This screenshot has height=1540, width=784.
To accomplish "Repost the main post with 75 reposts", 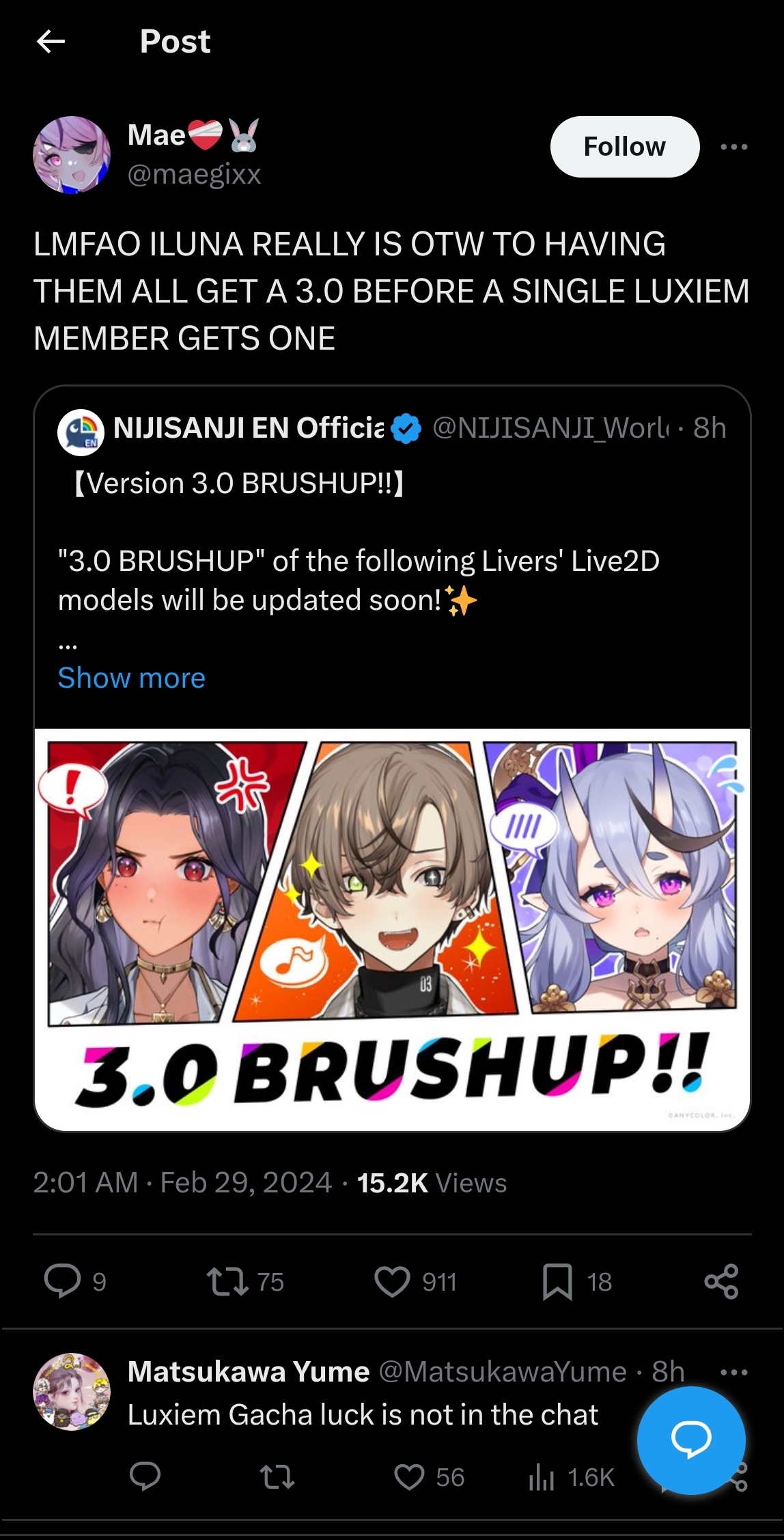I will [x=228, y=1281].
